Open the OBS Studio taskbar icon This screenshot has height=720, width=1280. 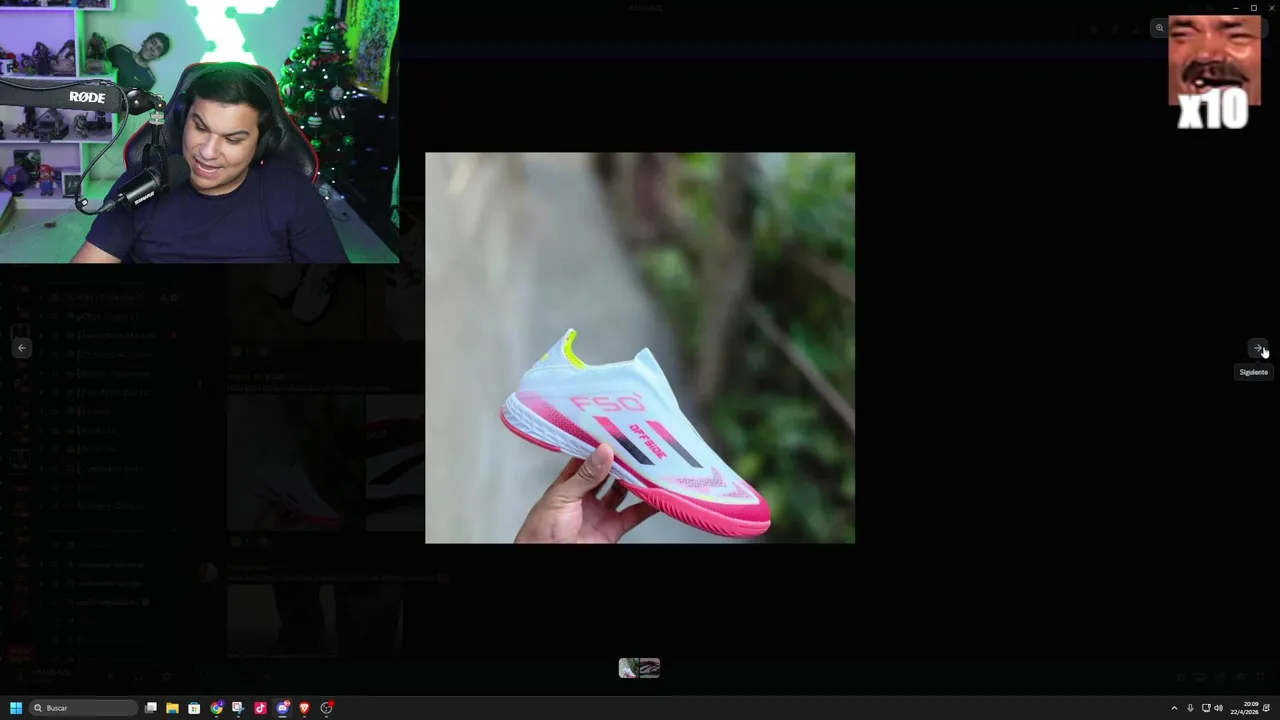[x=327, y=708]
